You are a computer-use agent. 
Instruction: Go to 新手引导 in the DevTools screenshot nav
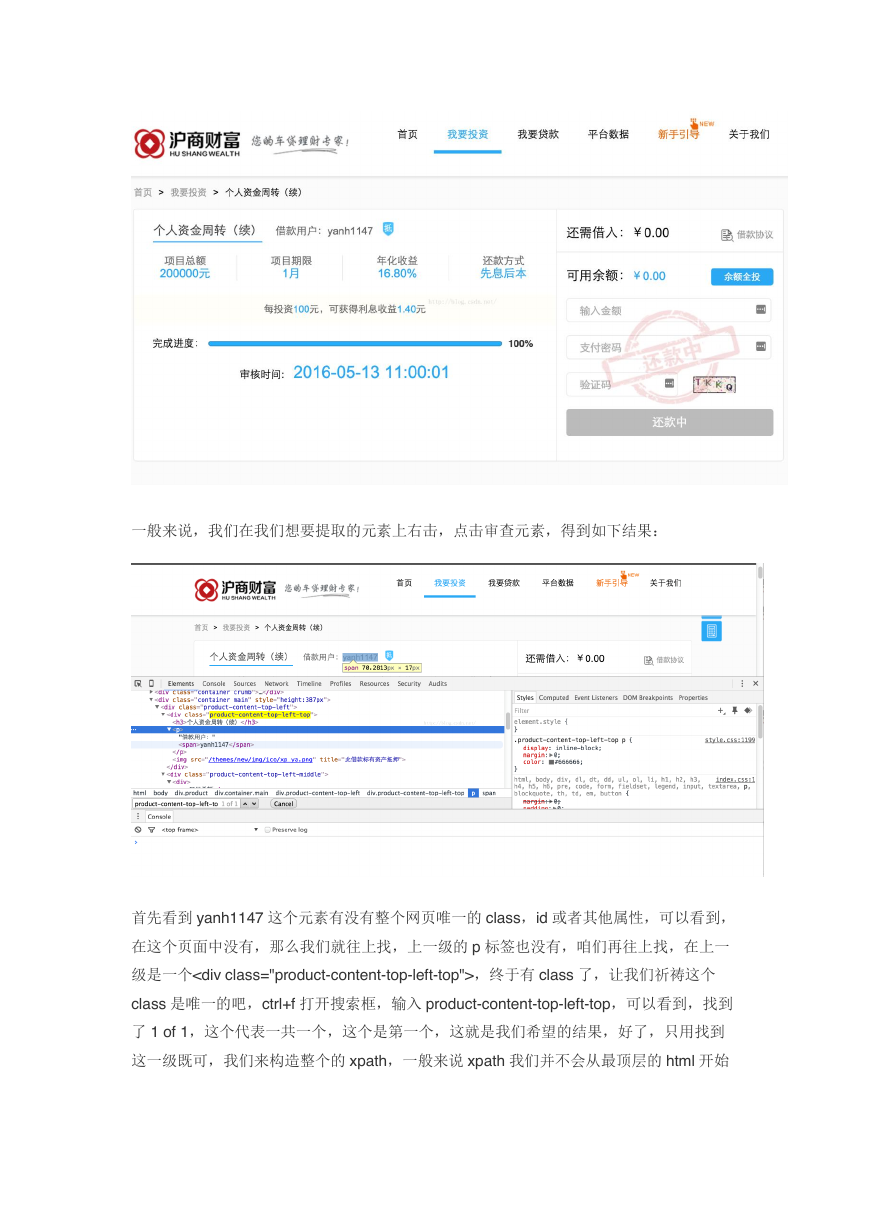click(x=612, y=583)
